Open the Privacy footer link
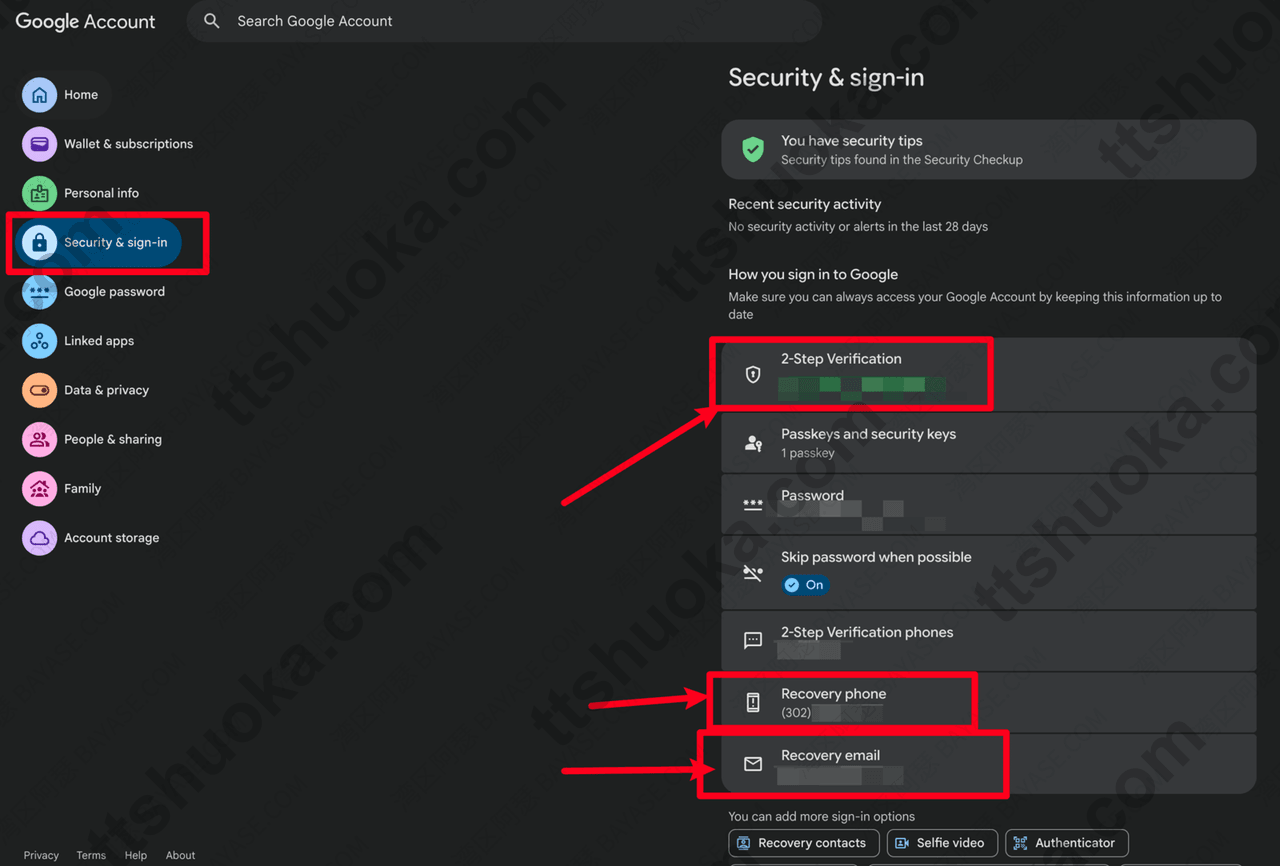 click(41, 855)
